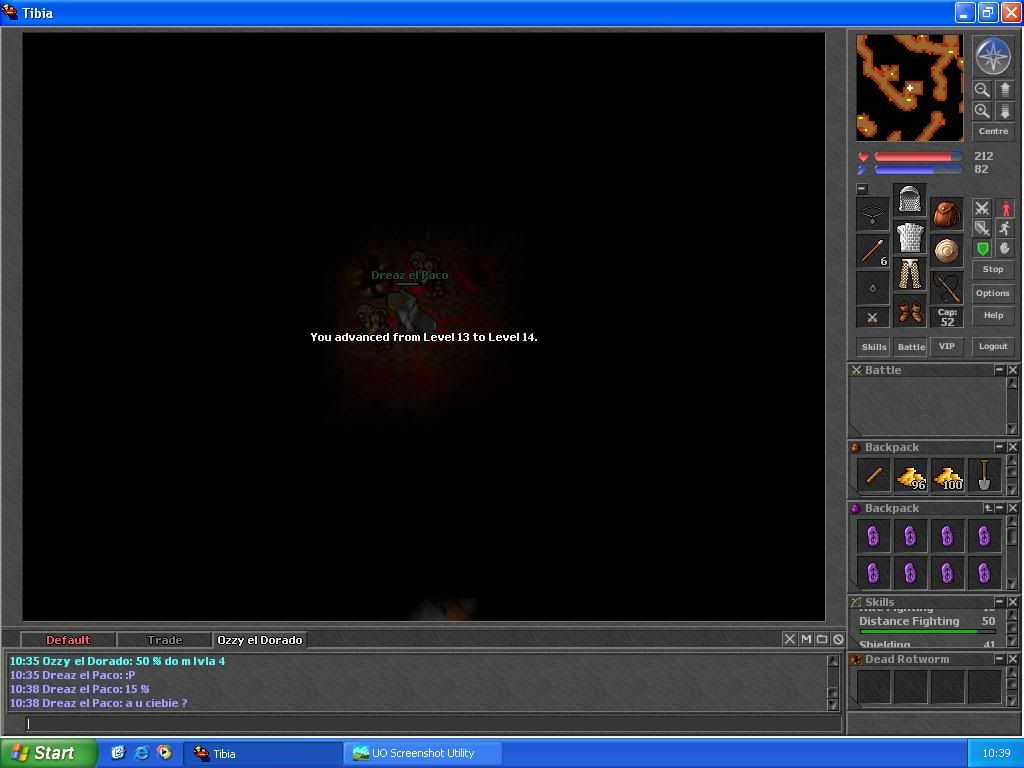Select the 100 gold coins stack
This screenshot has width=1024, height=768.
click(948, 475)
